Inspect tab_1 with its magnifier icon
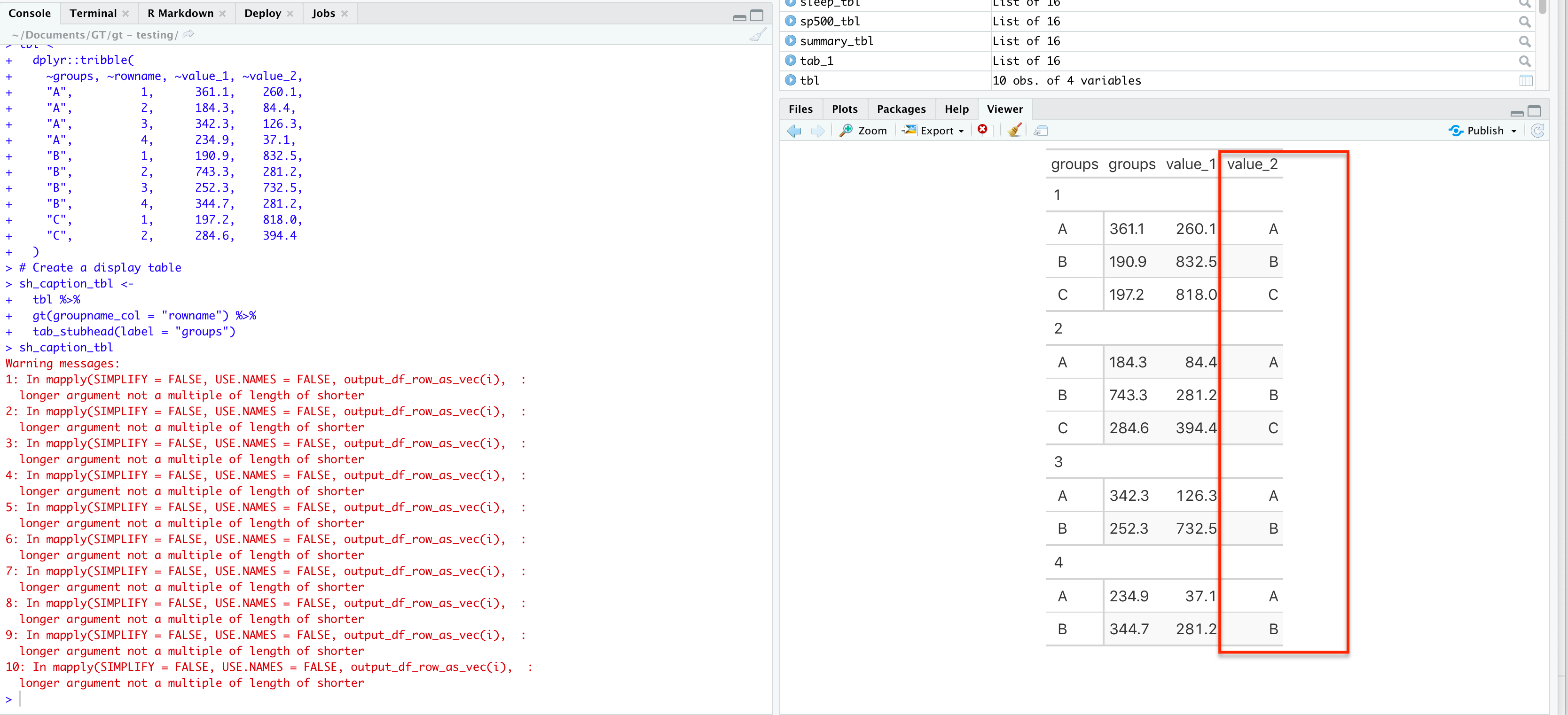This screenshot has width=1568, height=715. [x=1525, y=60]
